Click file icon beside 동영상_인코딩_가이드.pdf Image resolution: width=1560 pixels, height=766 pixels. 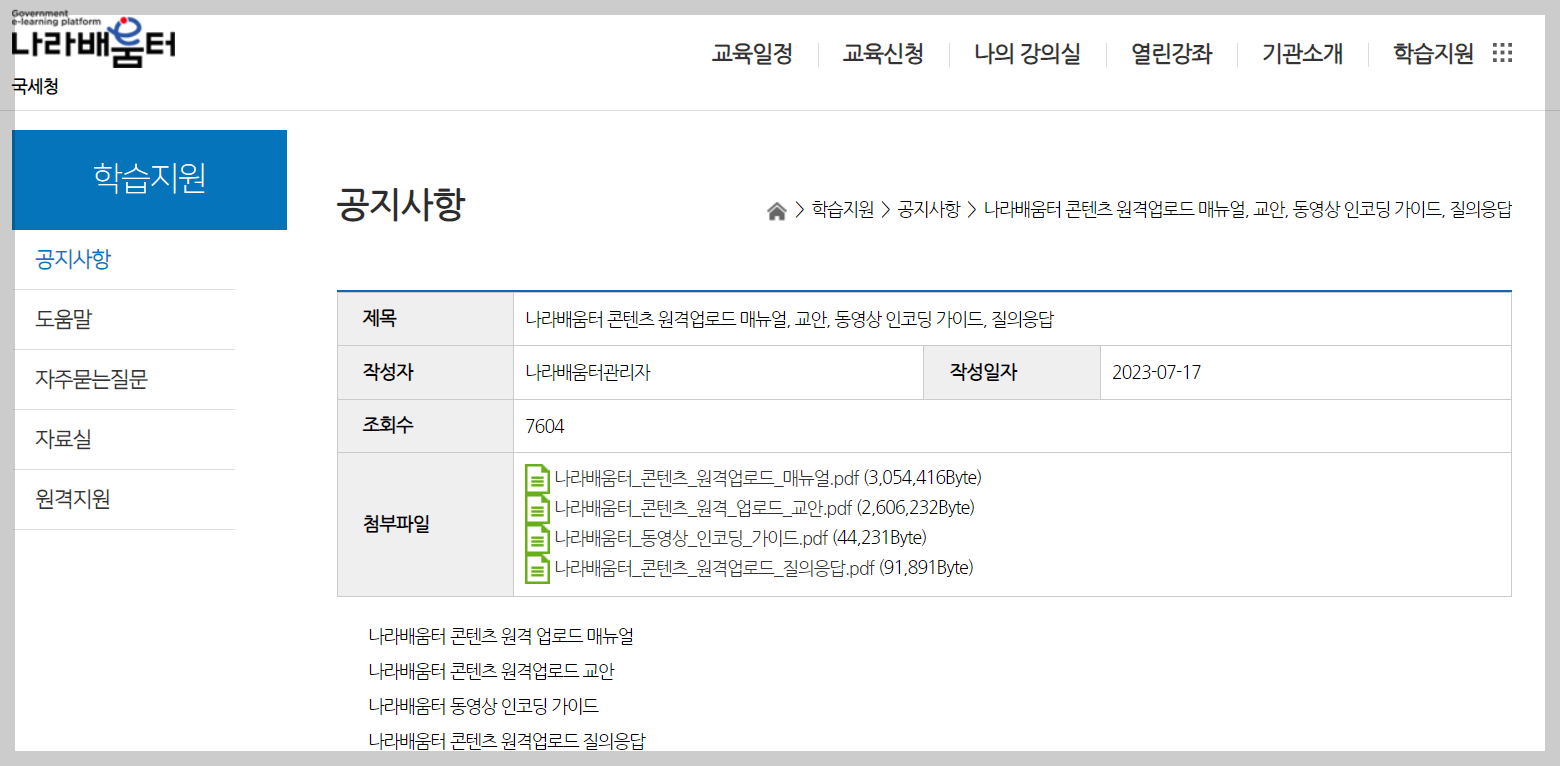click(538, 538)
